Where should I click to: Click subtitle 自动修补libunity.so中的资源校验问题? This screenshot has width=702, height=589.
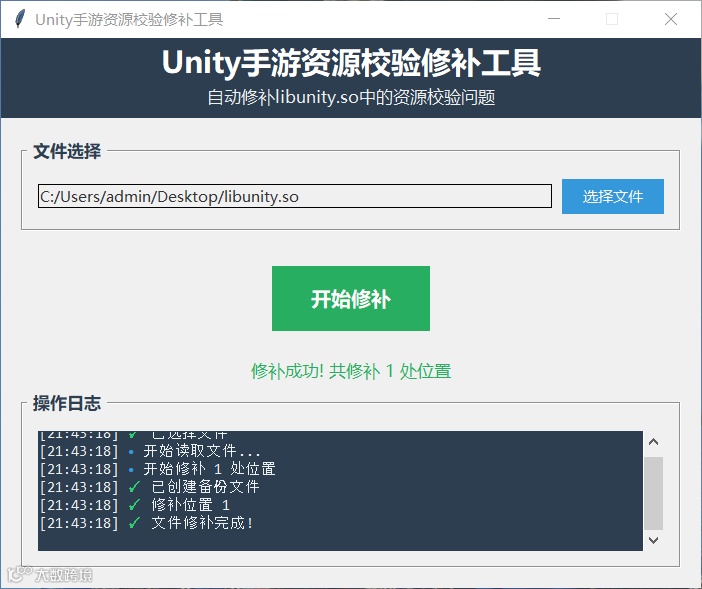tap(351, 97)
